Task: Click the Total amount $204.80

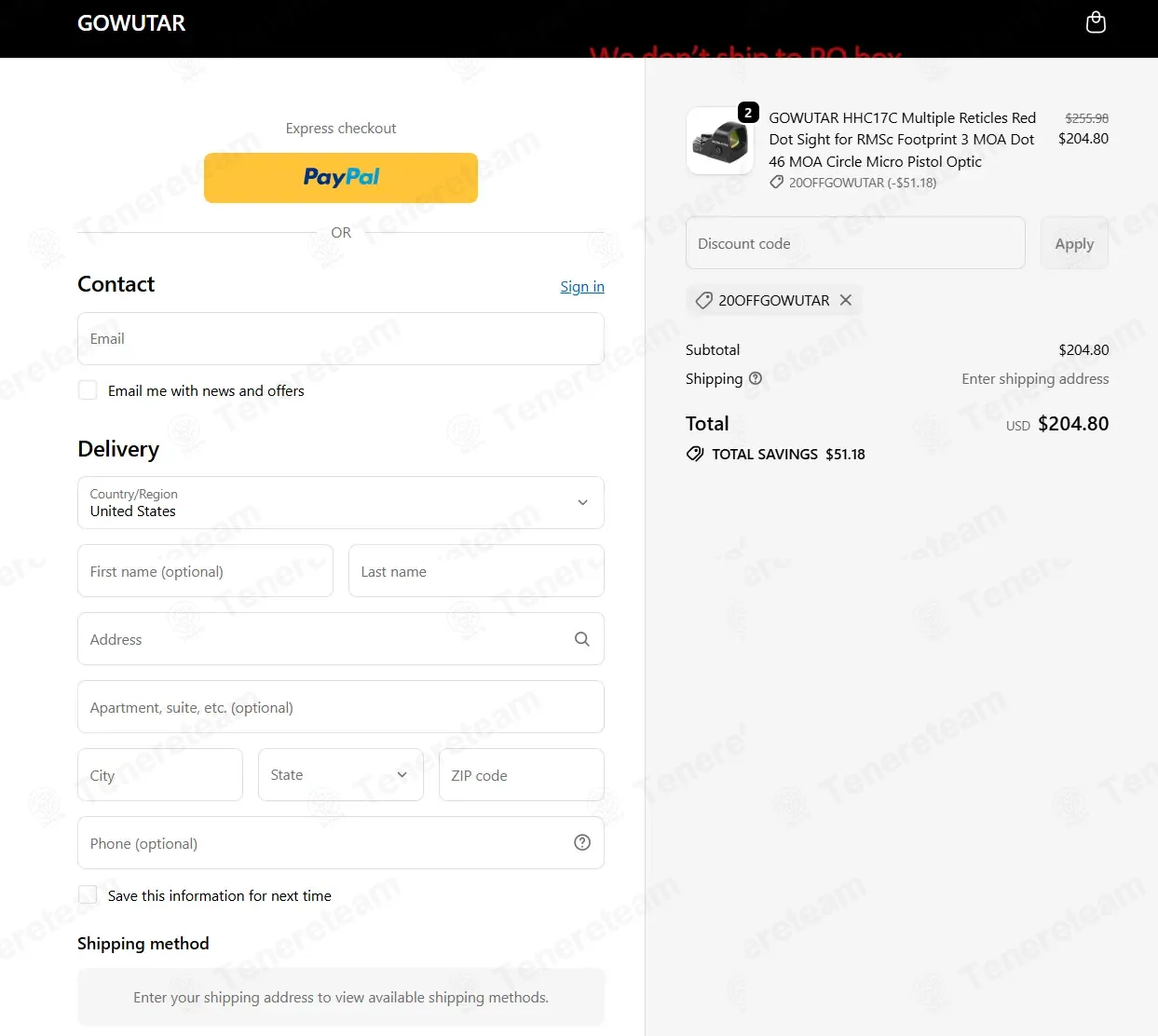Action: 1073,424
